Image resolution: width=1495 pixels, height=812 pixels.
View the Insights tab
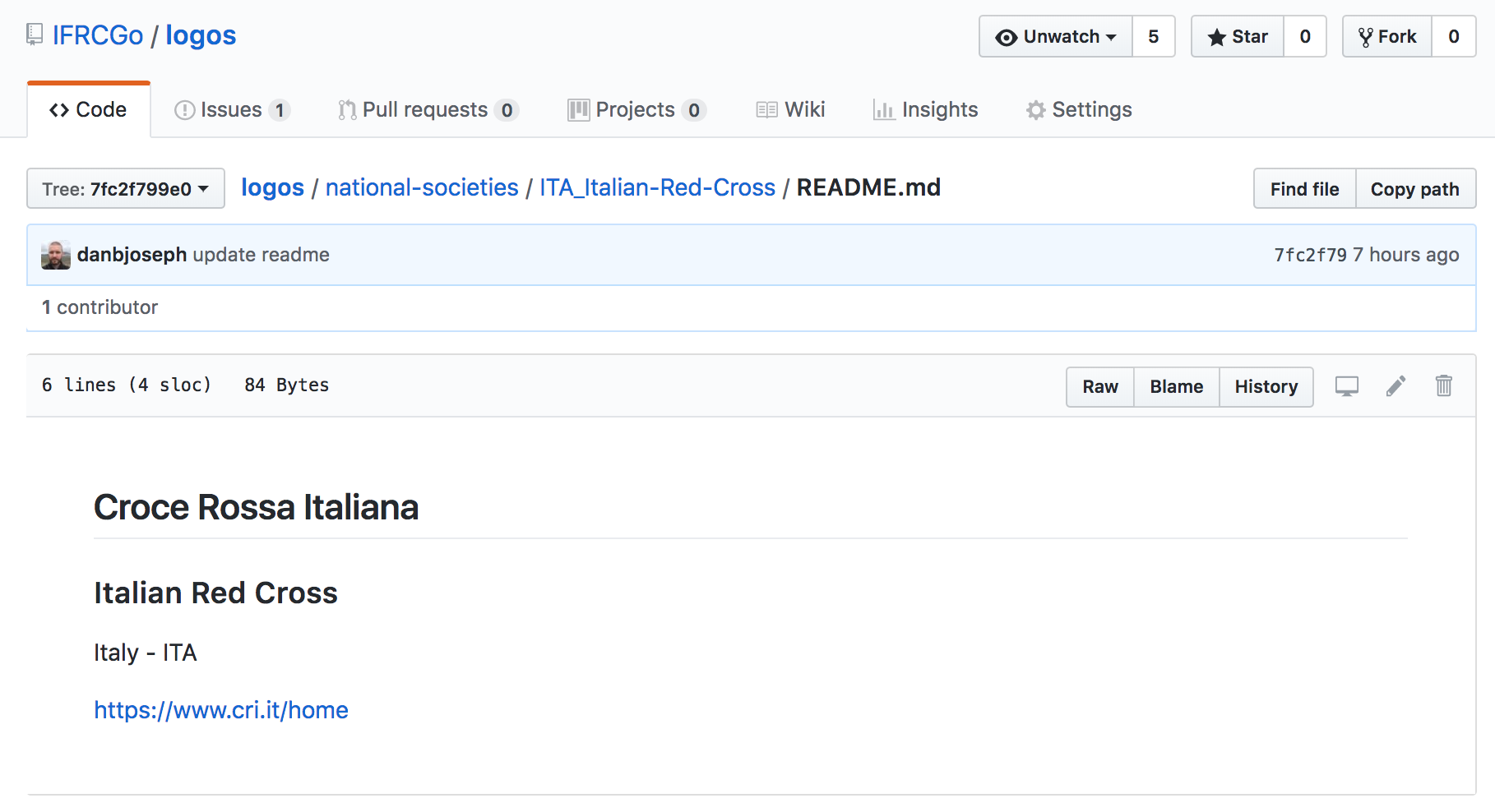coord(925,109)
